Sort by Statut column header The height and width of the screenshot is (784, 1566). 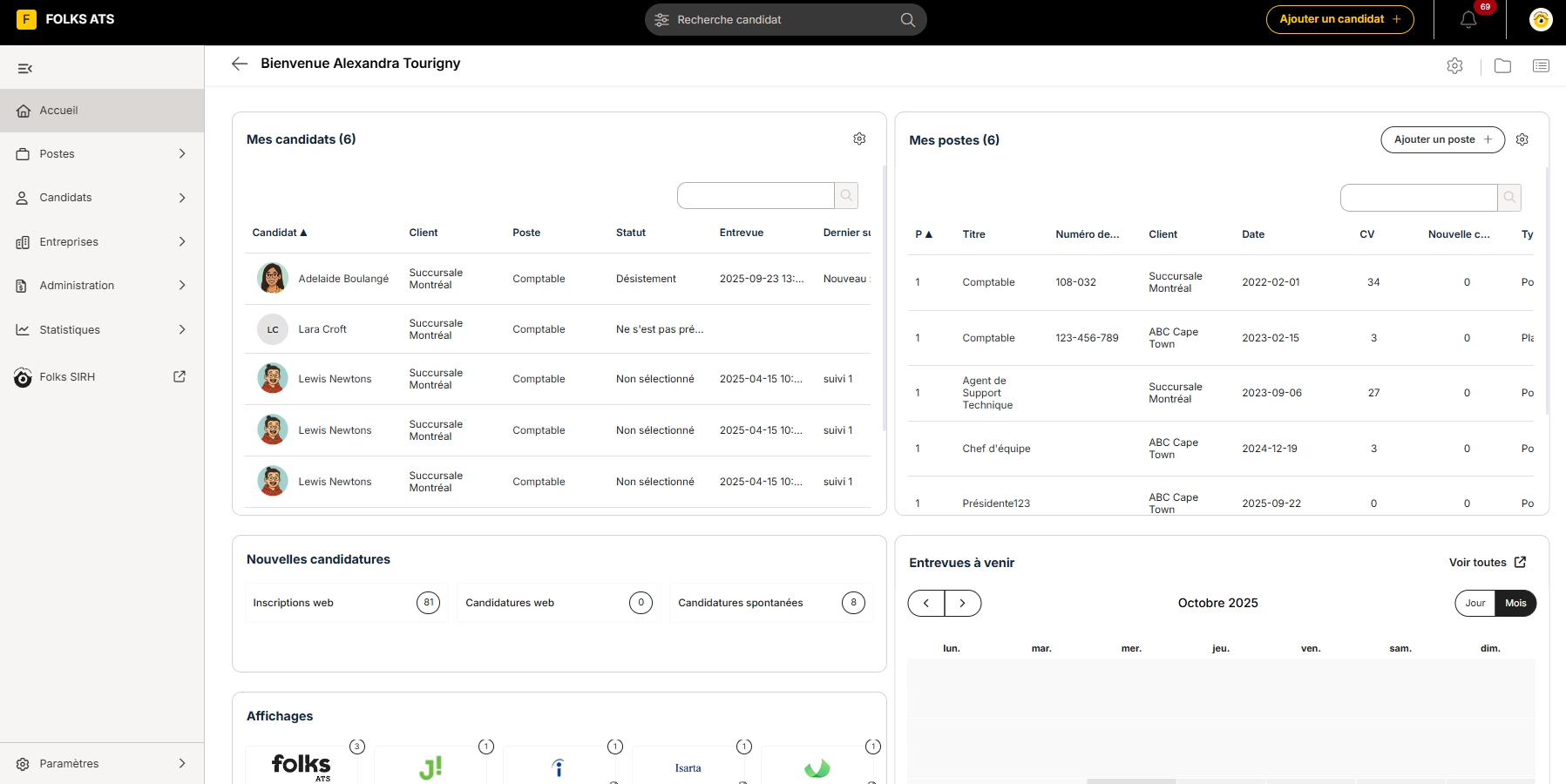click(631, 233)
